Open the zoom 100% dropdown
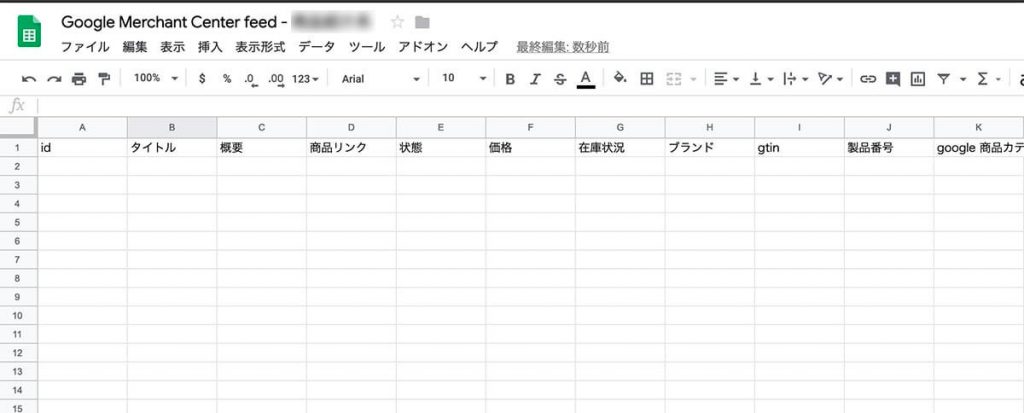This screenshot has width=1024, height=413. (x=155, y=78)
